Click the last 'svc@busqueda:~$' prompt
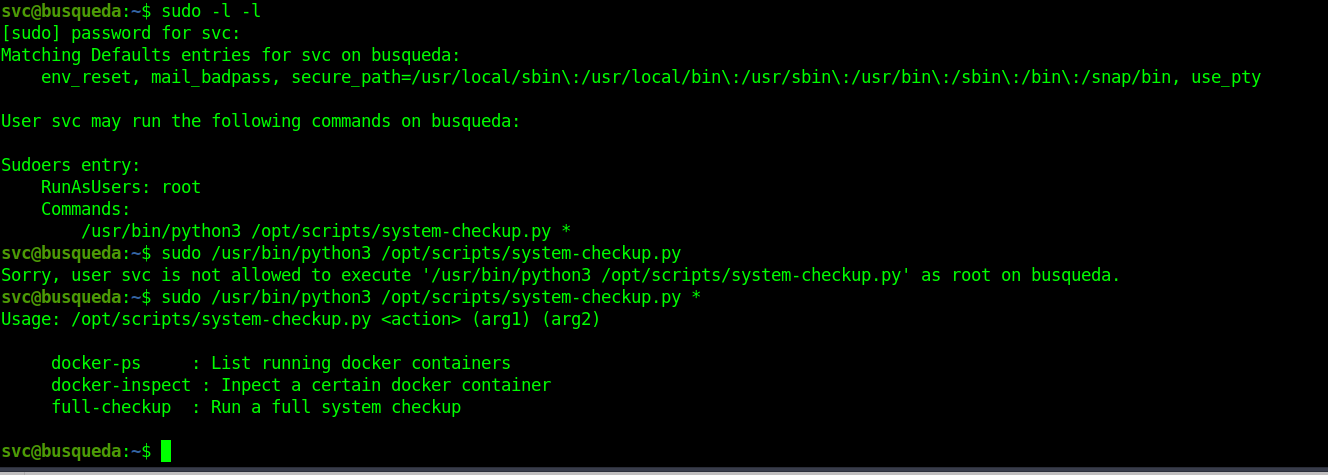 tap(76, 451)
